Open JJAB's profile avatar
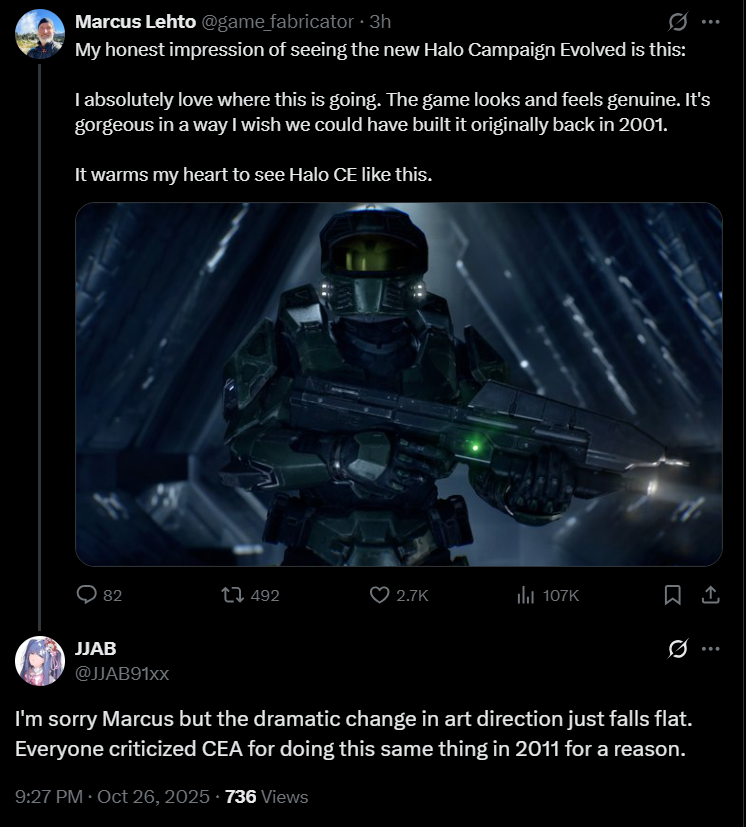 [40, 661]
